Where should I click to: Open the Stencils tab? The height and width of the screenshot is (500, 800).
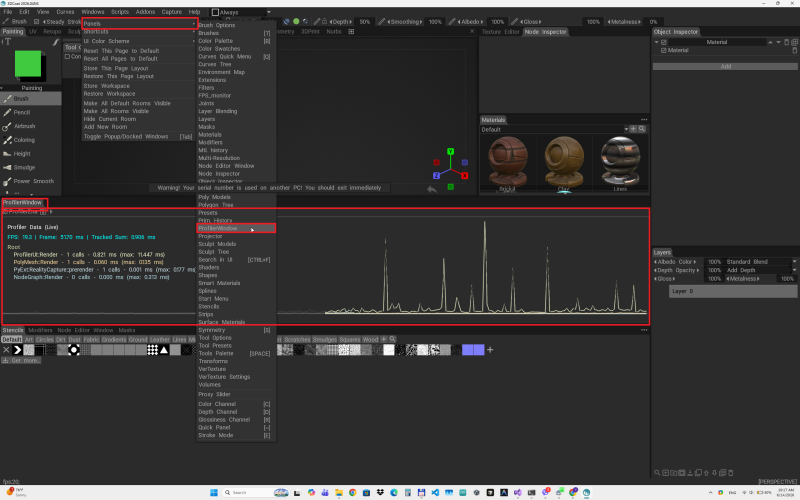pyautogui.click(x=13, y=330)
